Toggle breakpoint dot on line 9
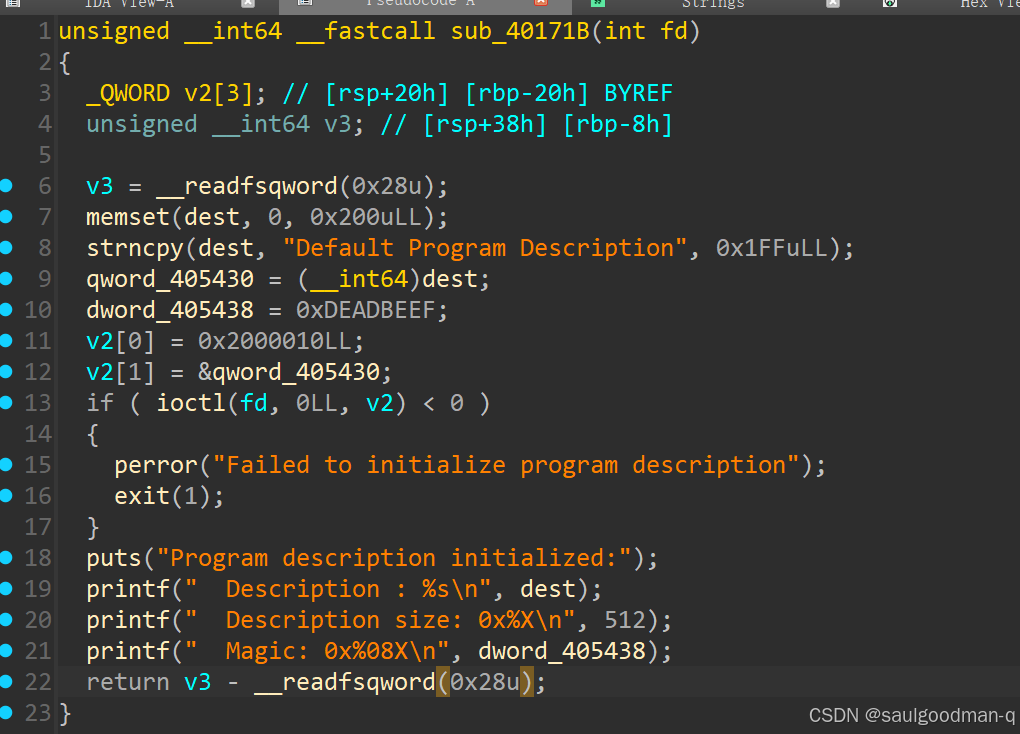Screen dimensions: 1020x734 coord(6,279)
